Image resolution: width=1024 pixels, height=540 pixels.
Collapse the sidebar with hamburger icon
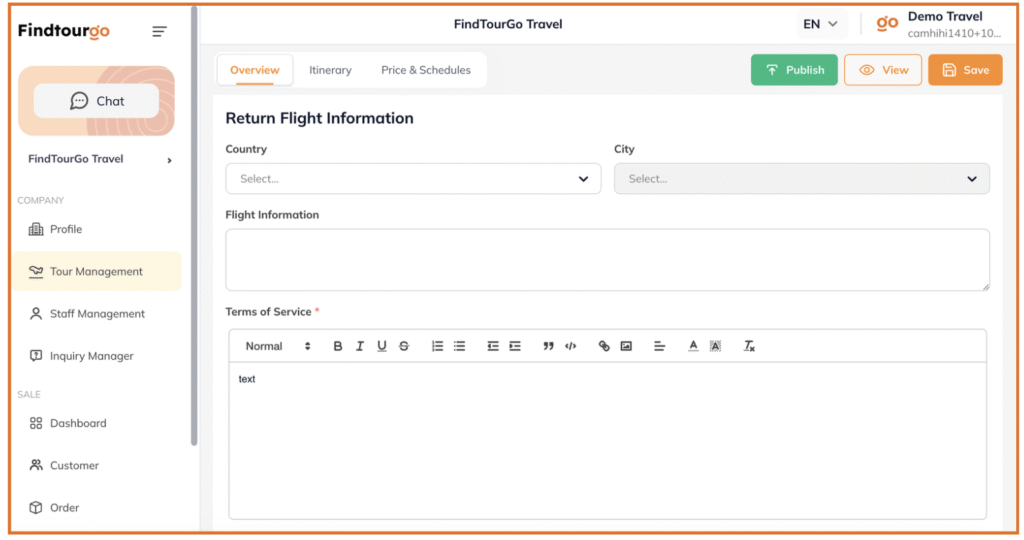point(159,32)
